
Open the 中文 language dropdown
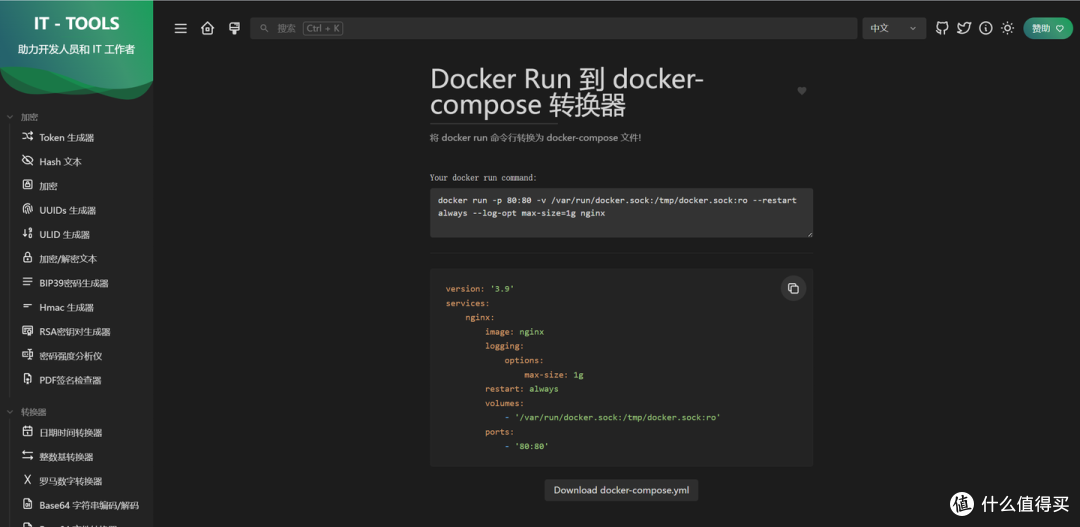click(x=894, y=28)
